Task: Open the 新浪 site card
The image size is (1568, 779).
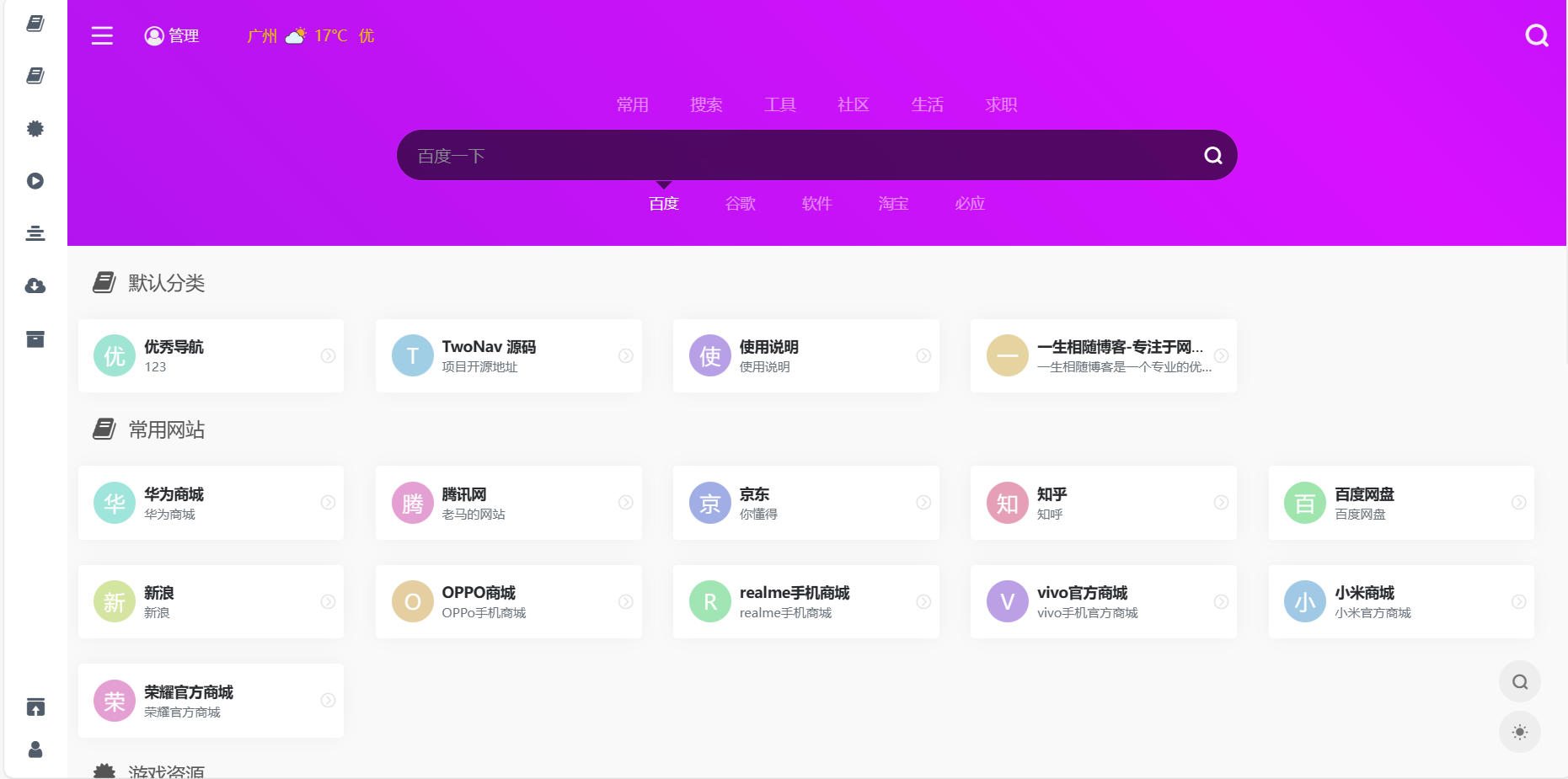Action: coord(211,601)
